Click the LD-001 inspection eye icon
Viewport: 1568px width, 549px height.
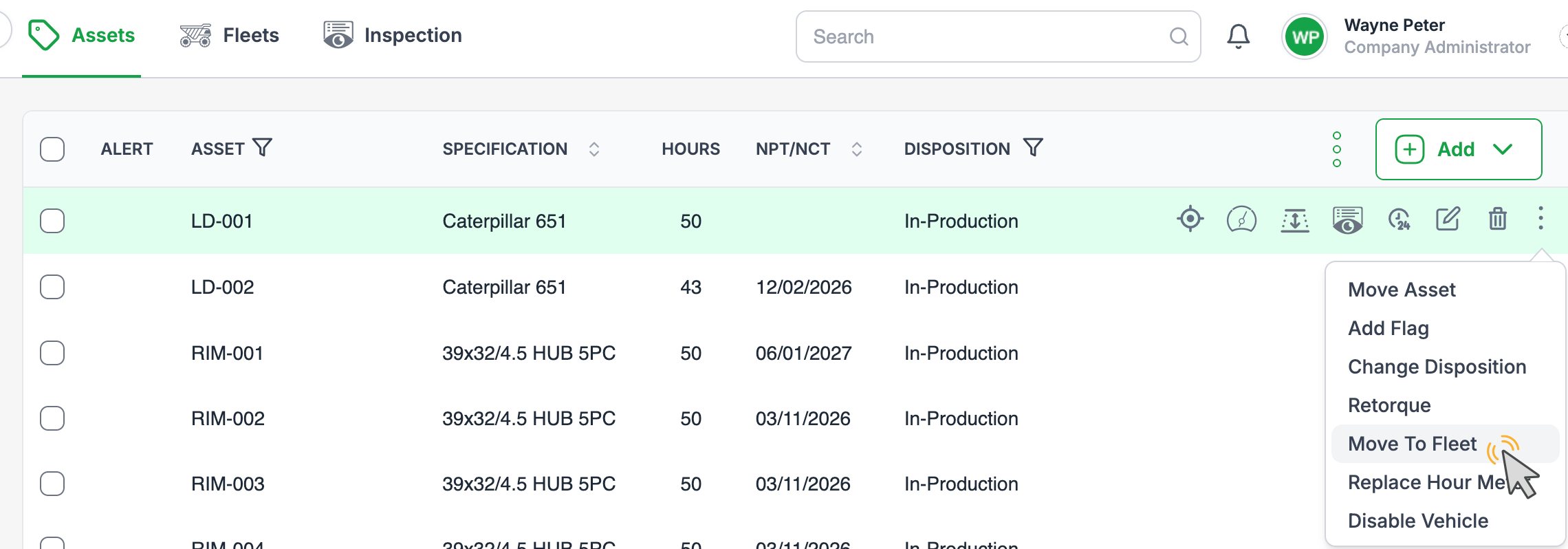pyautogui.click(x=1348, y=220)
